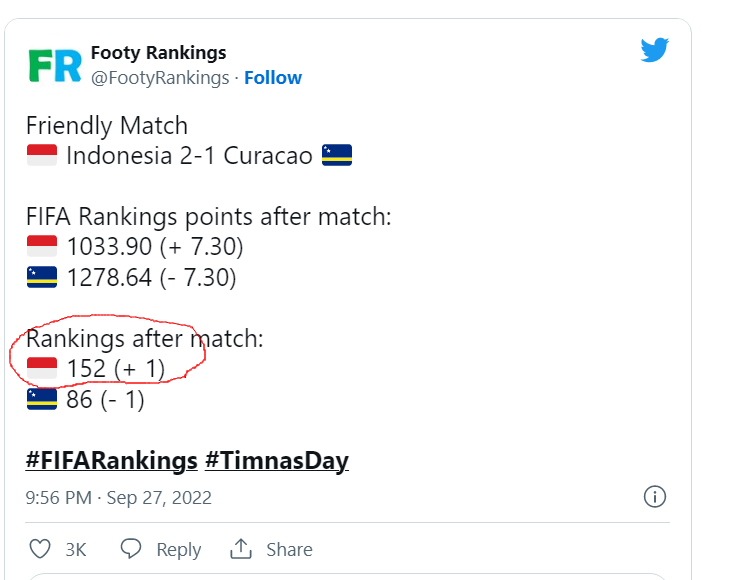The width and height of the screenshot is (731, 580).
Task: Click Indonesia flag next to rank 152
Action: 41,369
